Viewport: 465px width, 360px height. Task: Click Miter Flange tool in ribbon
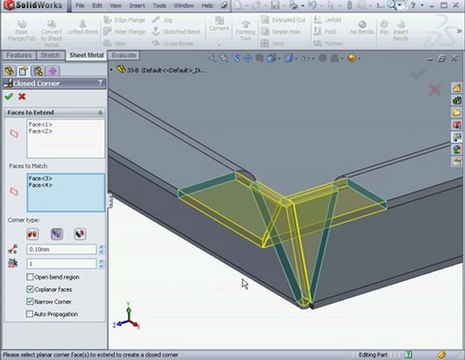point(124,32)
